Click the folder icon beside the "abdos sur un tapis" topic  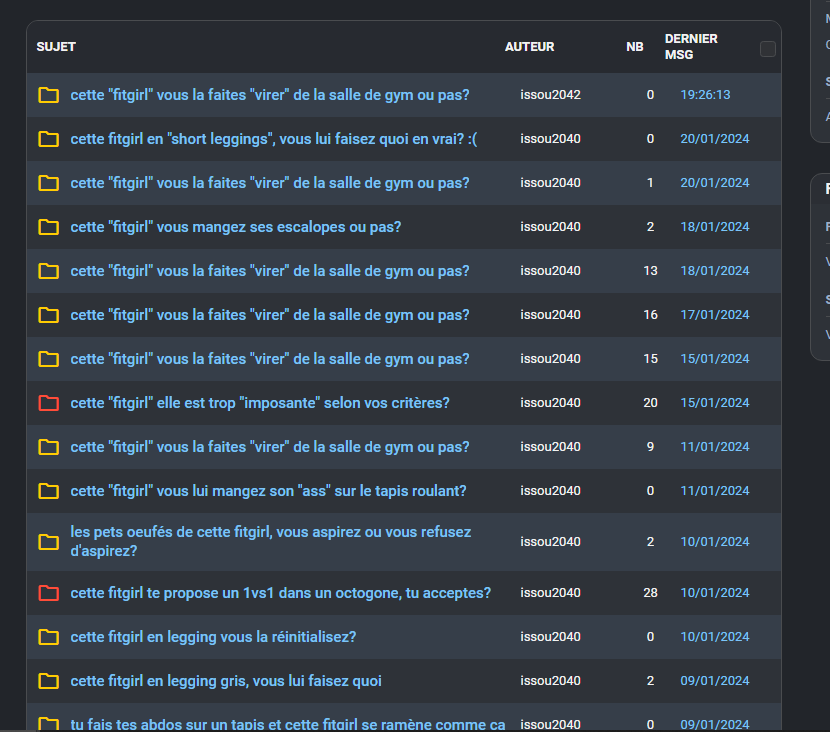(x=48, y=723)
